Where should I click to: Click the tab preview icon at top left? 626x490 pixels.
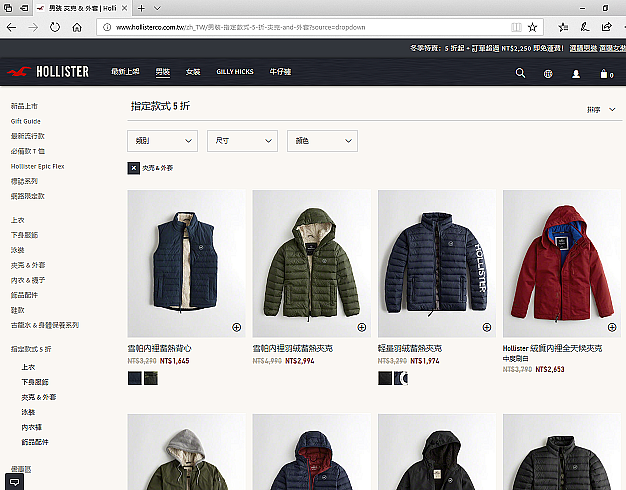coord(8,8)
